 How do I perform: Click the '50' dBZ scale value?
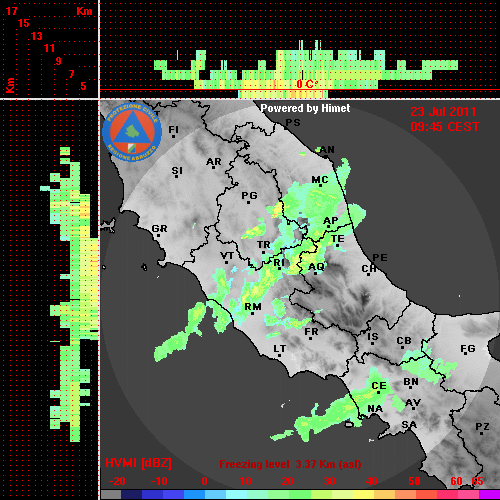pyautogui.click(x=414, y=481)
